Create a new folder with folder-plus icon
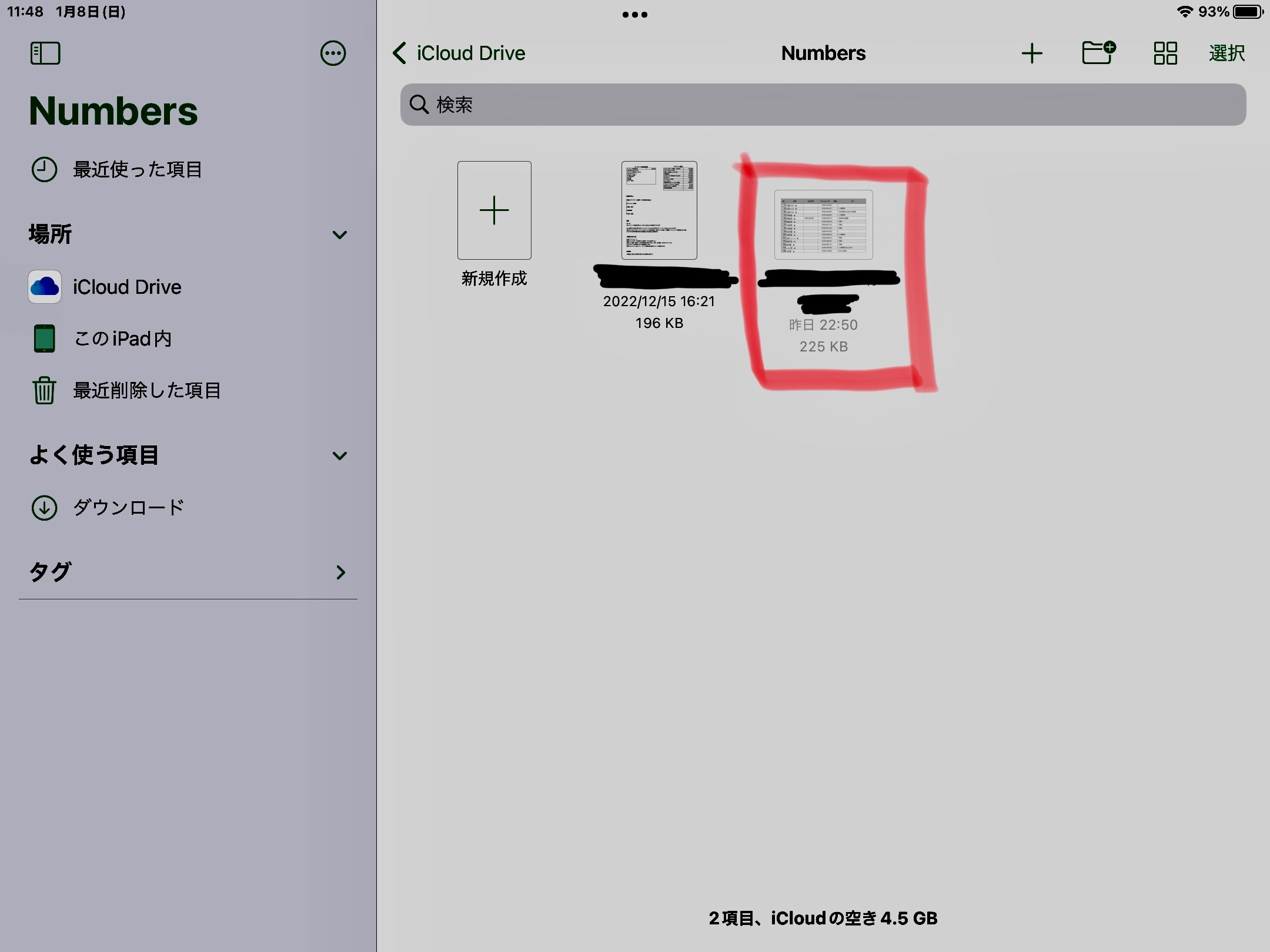Image resolution: width=1270 pixels, height=952 pixels. point(1098,53)
